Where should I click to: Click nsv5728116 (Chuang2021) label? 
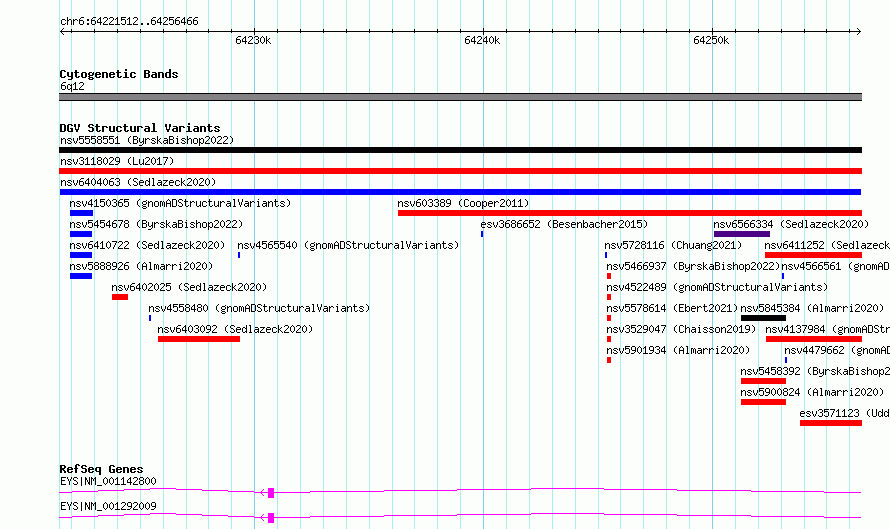[673, 245]
